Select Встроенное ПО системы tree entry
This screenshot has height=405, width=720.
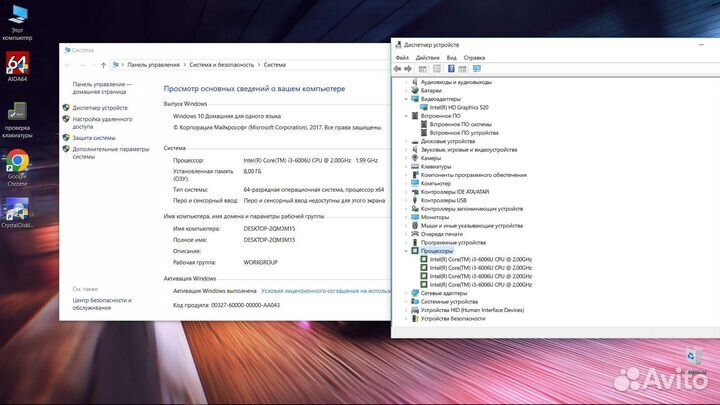[460, 124]
